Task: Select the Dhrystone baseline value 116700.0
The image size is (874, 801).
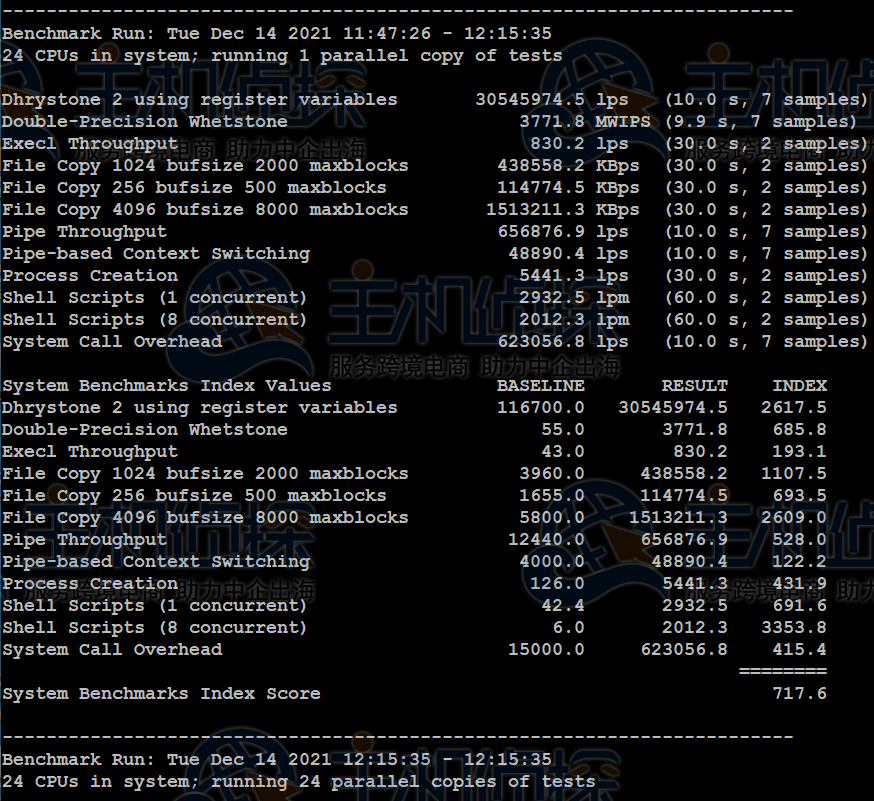Action: click(x=540, y=407)
